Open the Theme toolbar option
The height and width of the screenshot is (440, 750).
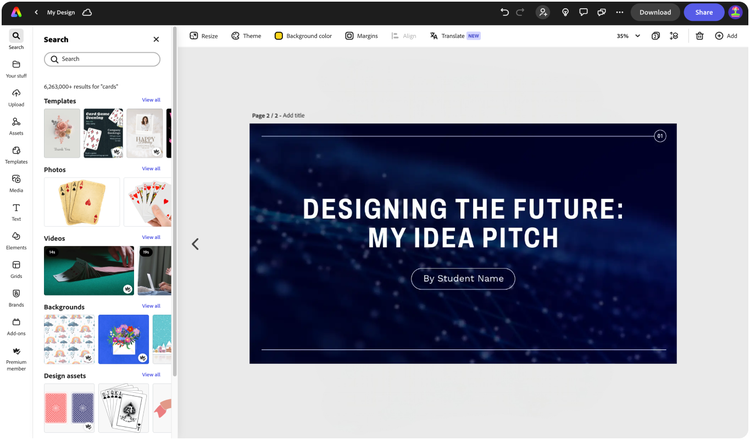pyautogui.click(x=246, y=36)
